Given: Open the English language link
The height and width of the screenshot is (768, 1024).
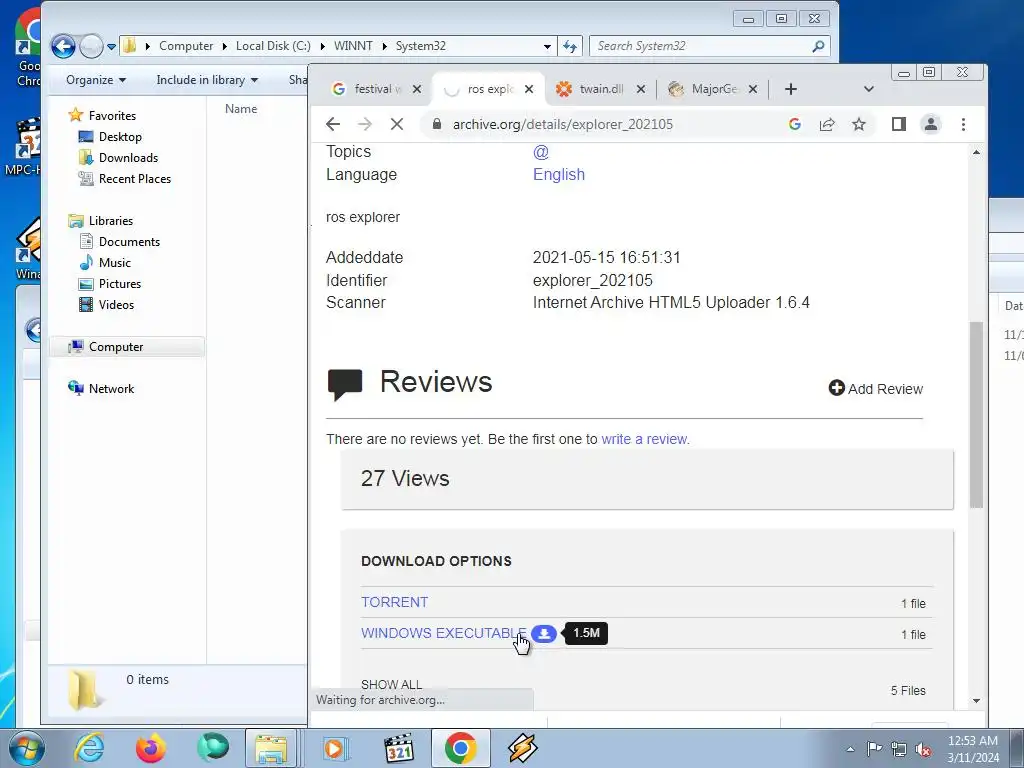Looking at the screenshot, I should tap(559, 174).
